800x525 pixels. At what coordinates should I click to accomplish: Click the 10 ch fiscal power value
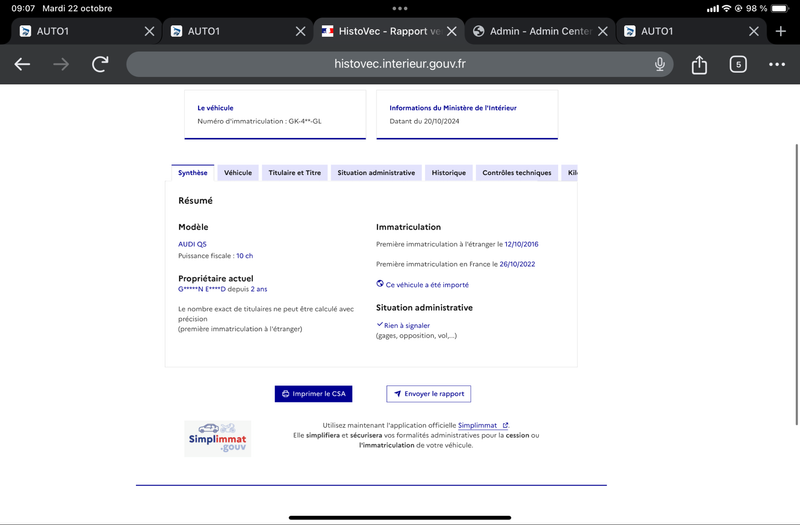tap(244, 256)
